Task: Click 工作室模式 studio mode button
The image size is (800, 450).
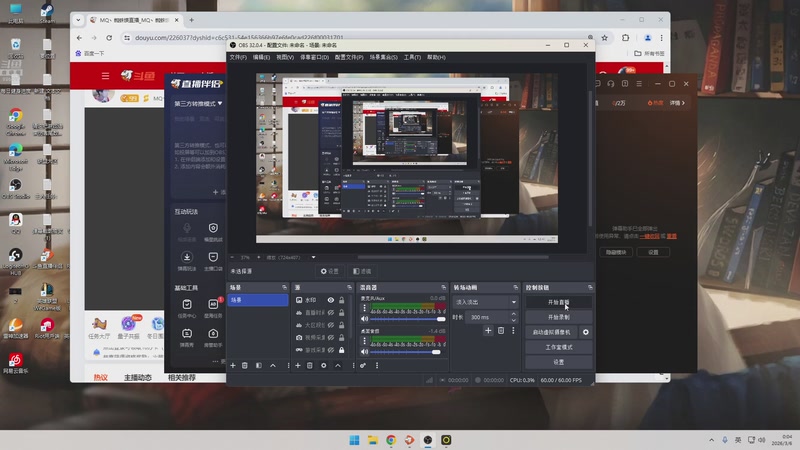Action: point(559,347)
